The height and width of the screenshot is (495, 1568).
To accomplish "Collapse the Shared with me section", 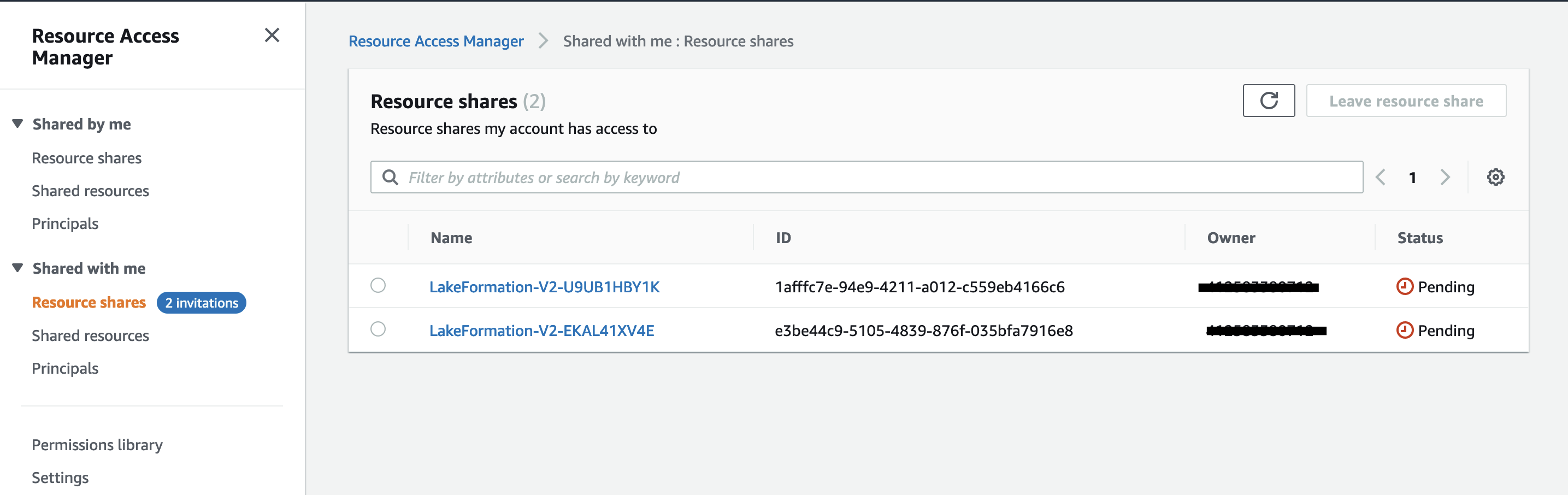I will [x=17, y=267].
